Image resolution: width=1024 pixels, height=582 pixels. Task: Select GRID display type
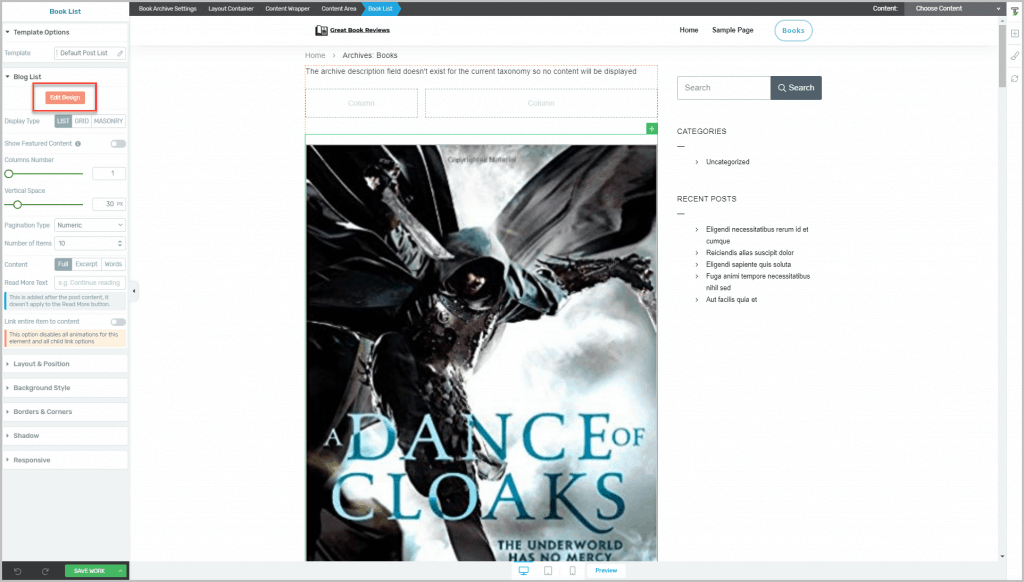(81, 121)
